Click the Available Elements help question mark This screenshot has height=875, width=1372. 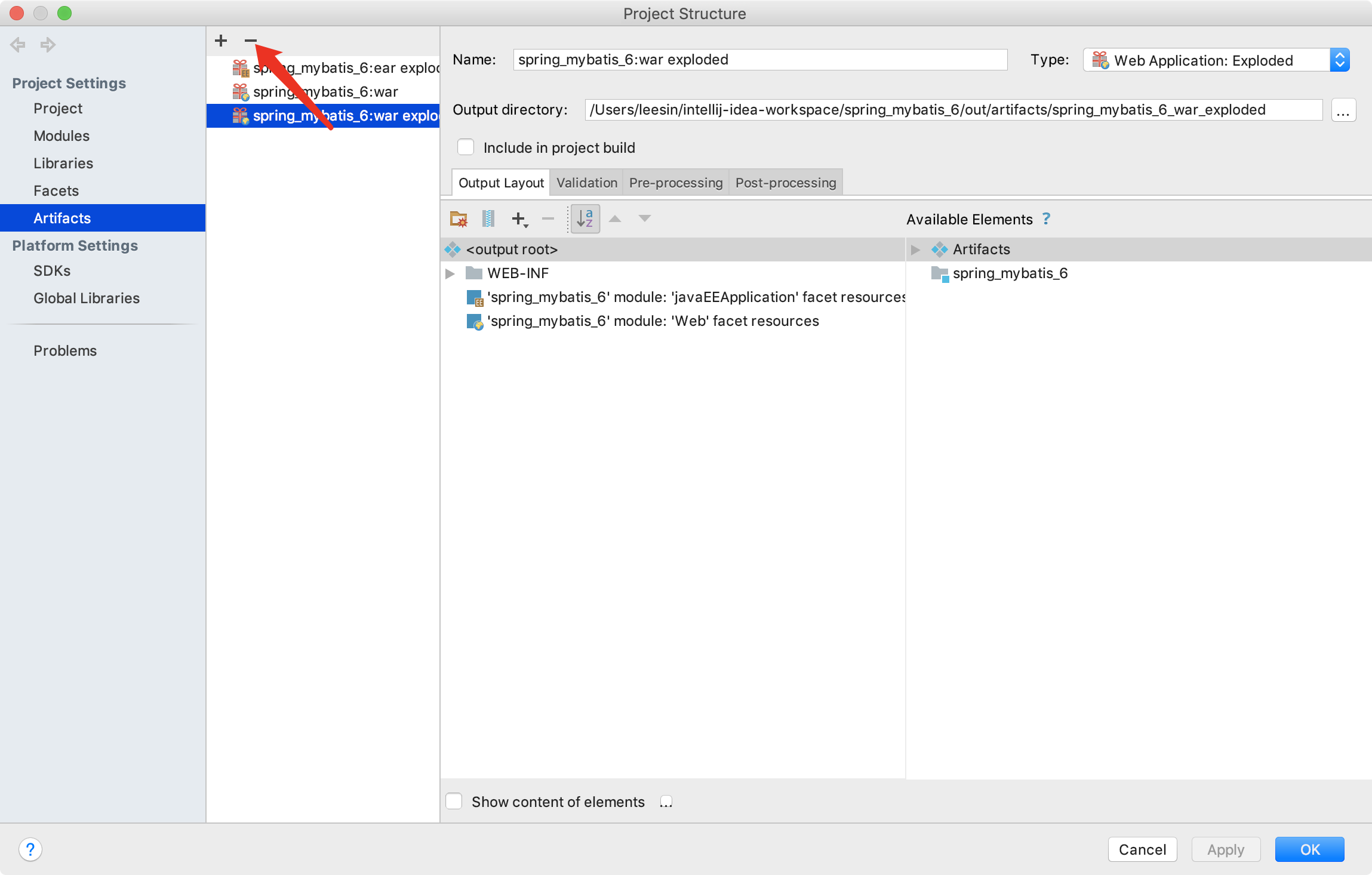tap(1046, 219)
